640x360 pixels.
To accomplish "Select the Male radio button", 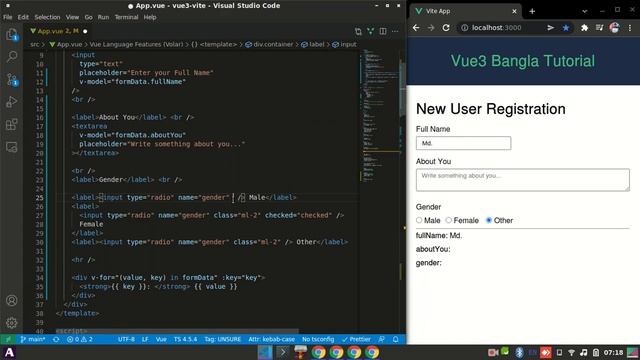I will [x=419, y=220].
